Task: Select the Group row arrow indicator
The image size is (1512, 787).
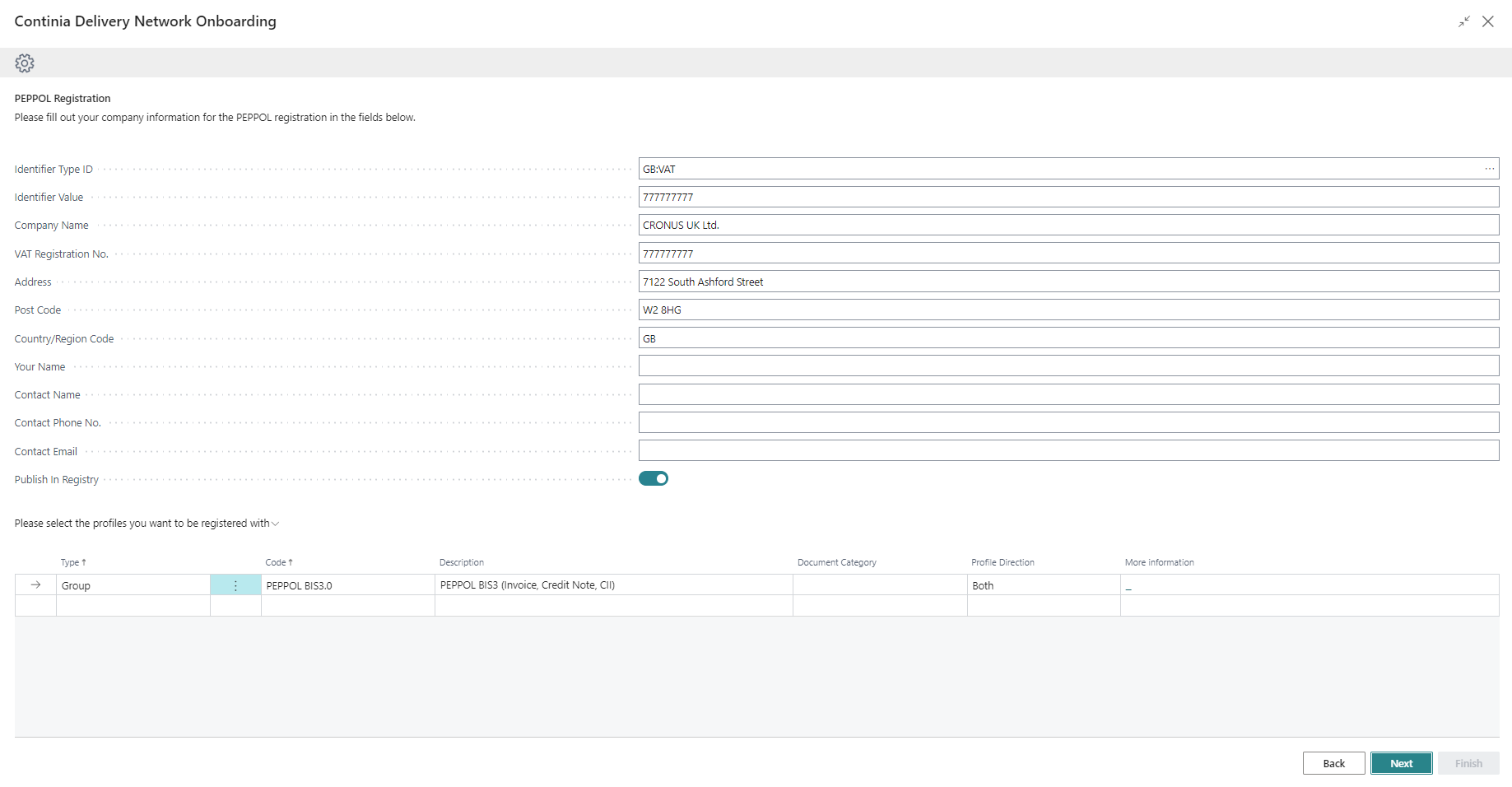Action: (35, 584)
